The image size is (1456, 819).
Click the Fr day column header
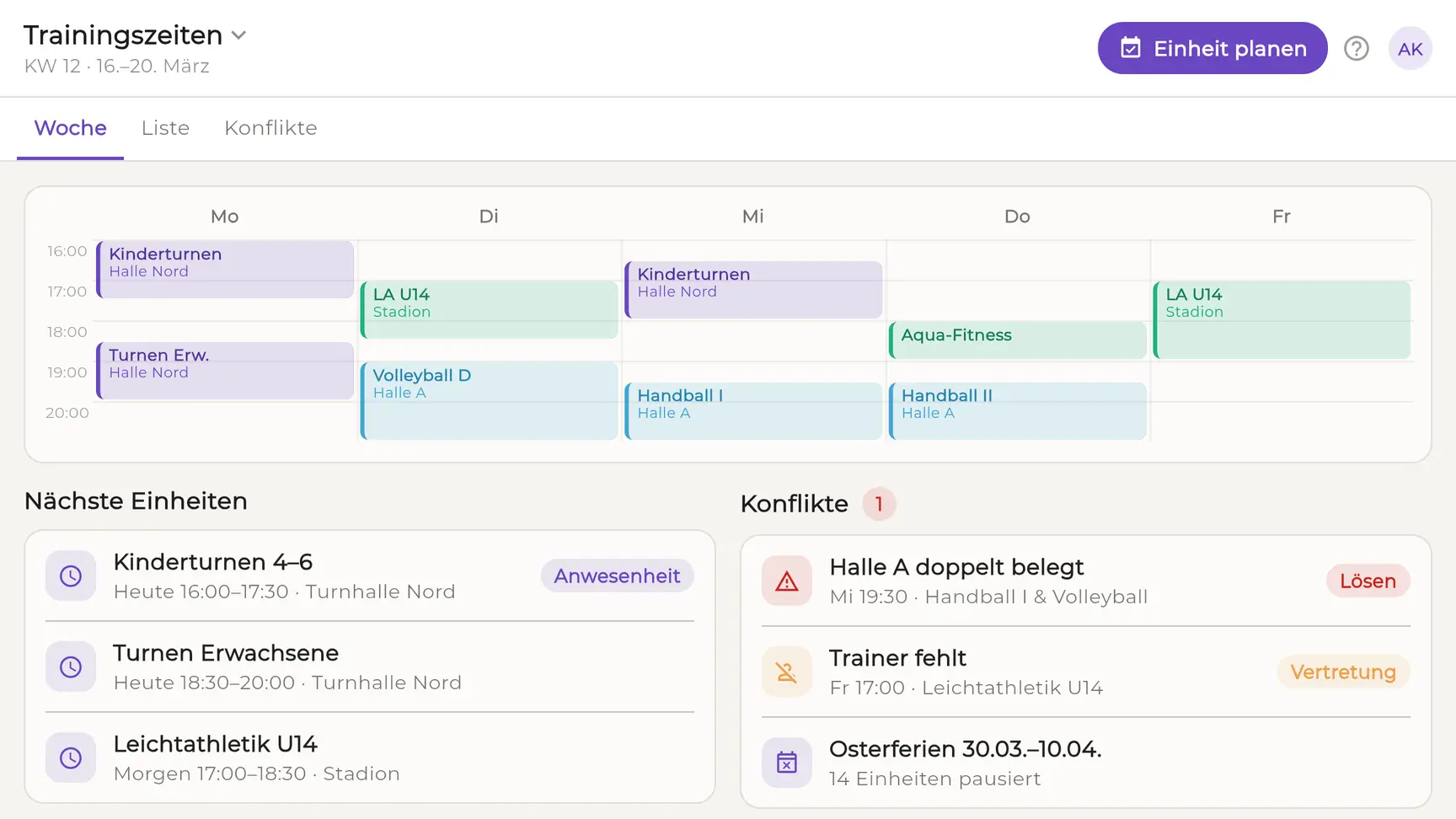click(1282, 217)
